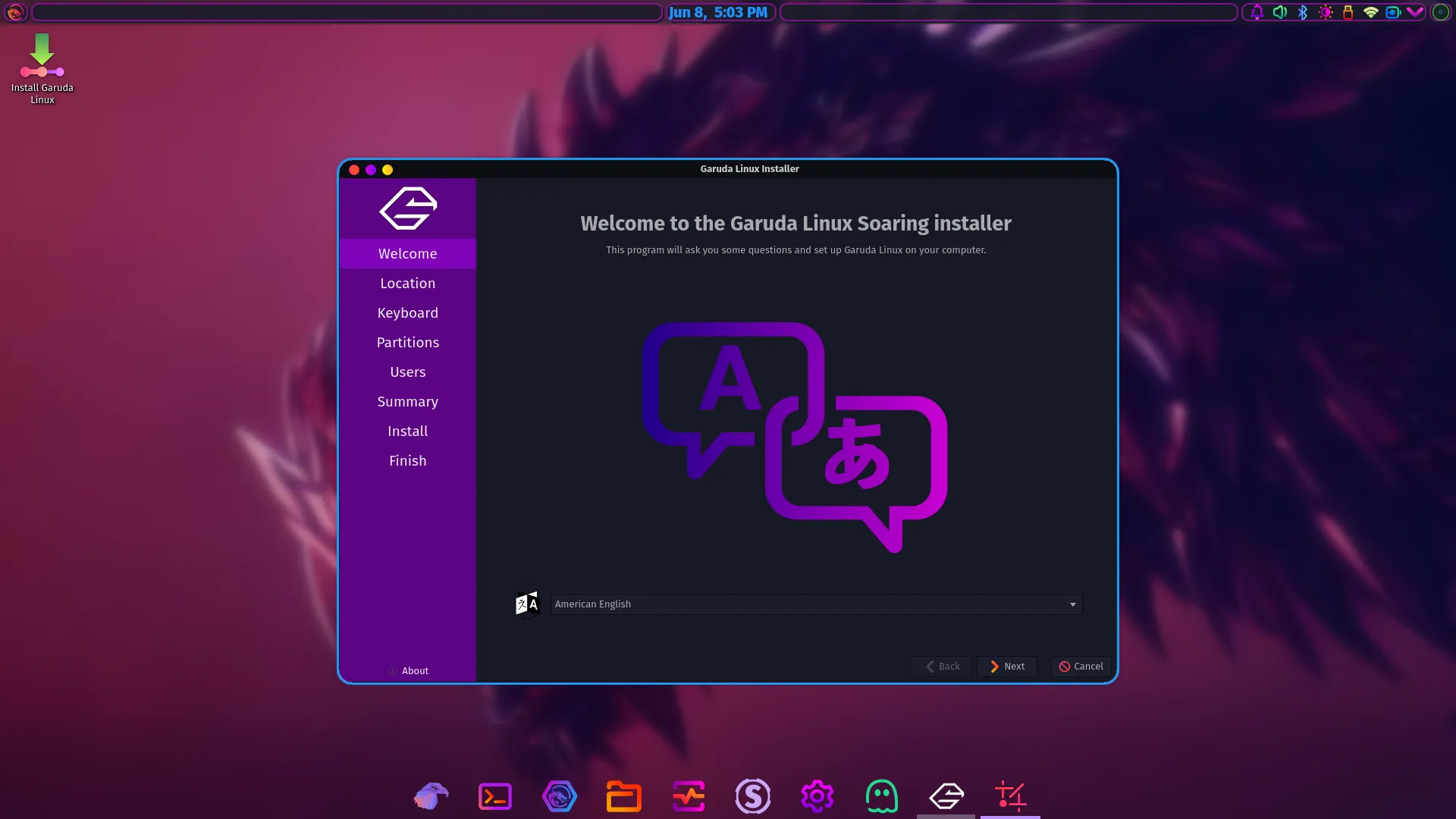
Task: Open the settings gear in the dock
Action: pyautogui.click(x=817, y=796)
